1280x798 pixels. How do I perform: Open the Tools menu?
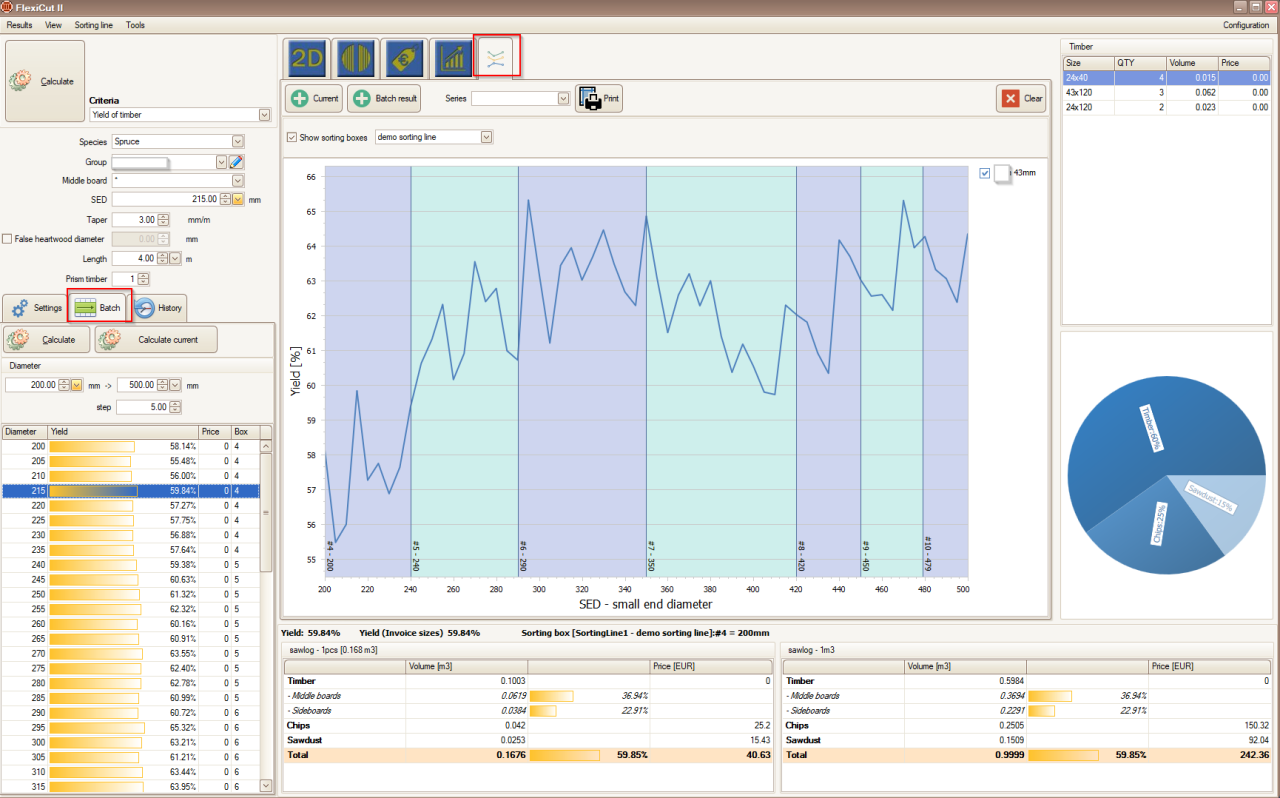[x=135, y=25]
